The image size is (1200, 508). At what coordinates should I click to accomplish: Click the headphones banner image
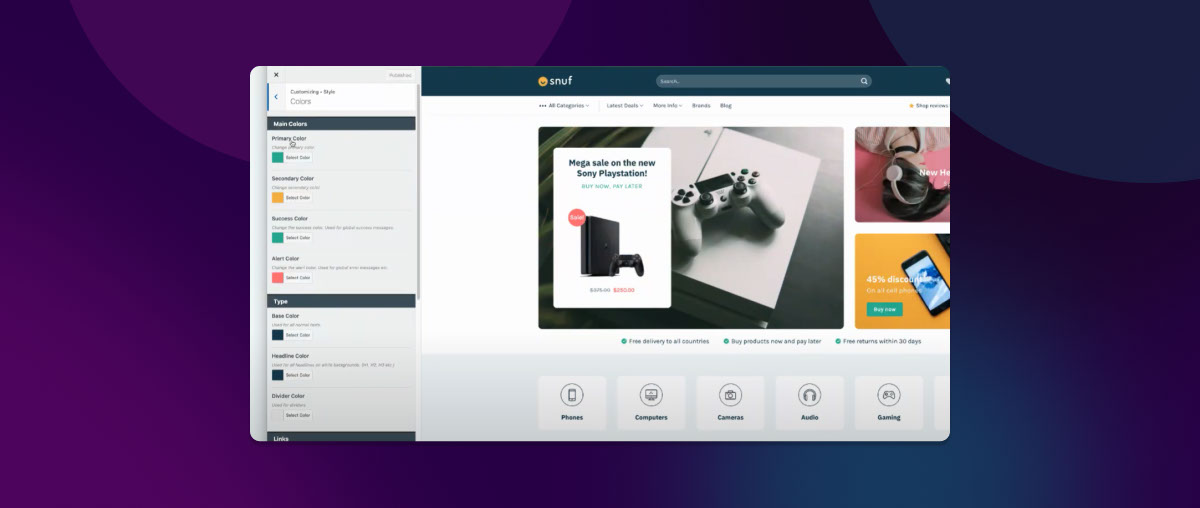[x=902, y=174]
